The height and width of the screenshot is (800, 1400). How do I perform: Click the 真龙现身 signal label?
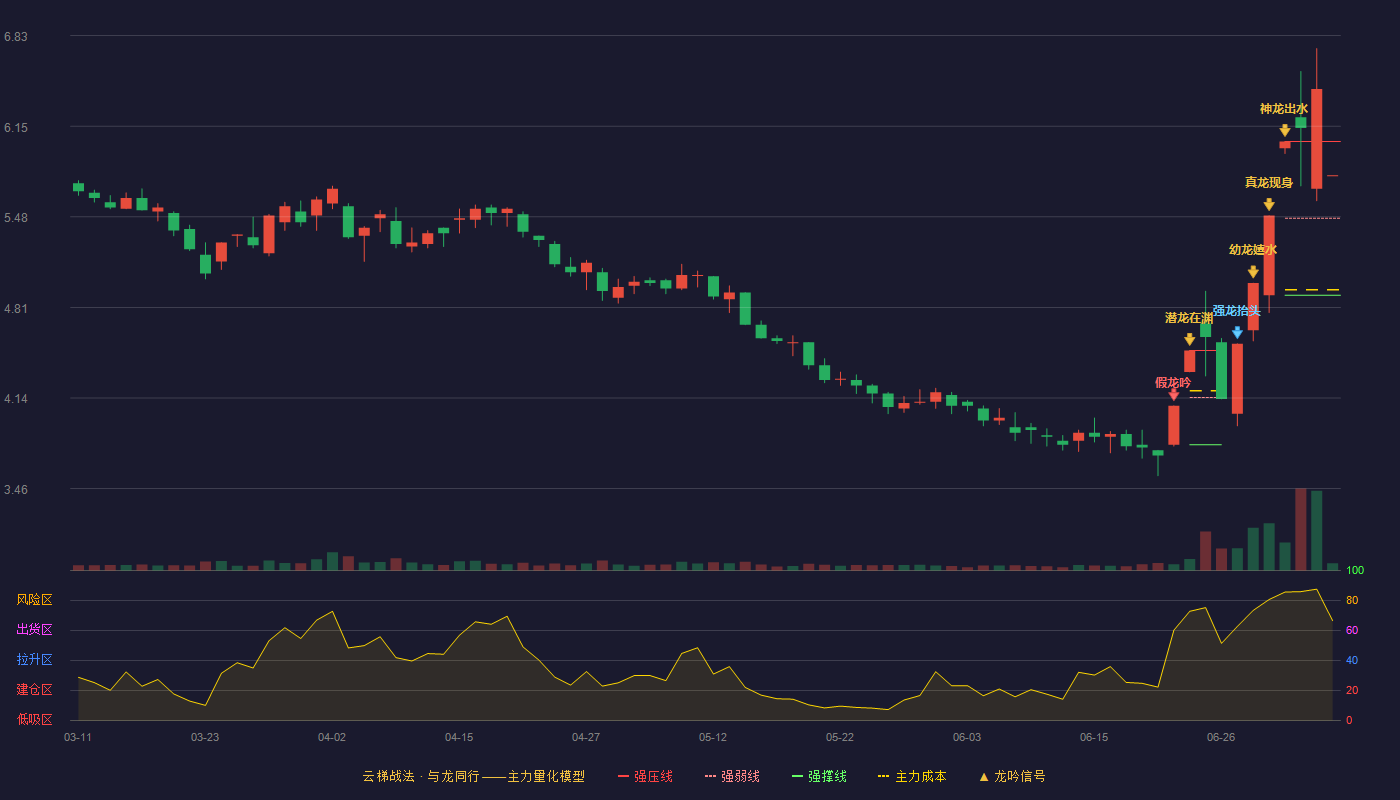1269,183
